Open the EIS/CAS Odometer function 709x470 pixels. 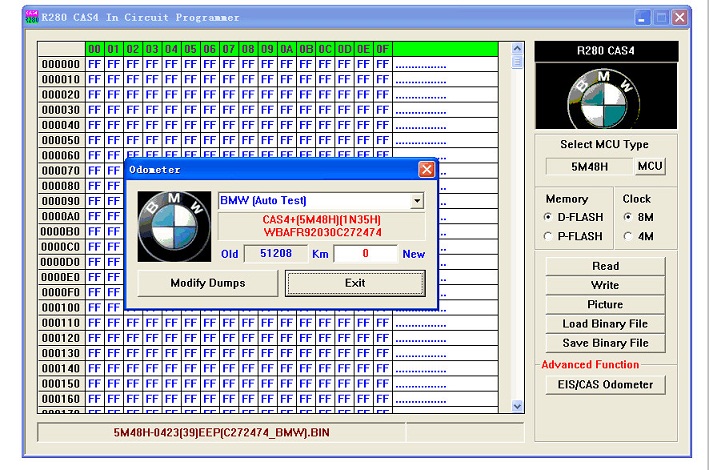[605, 384]
